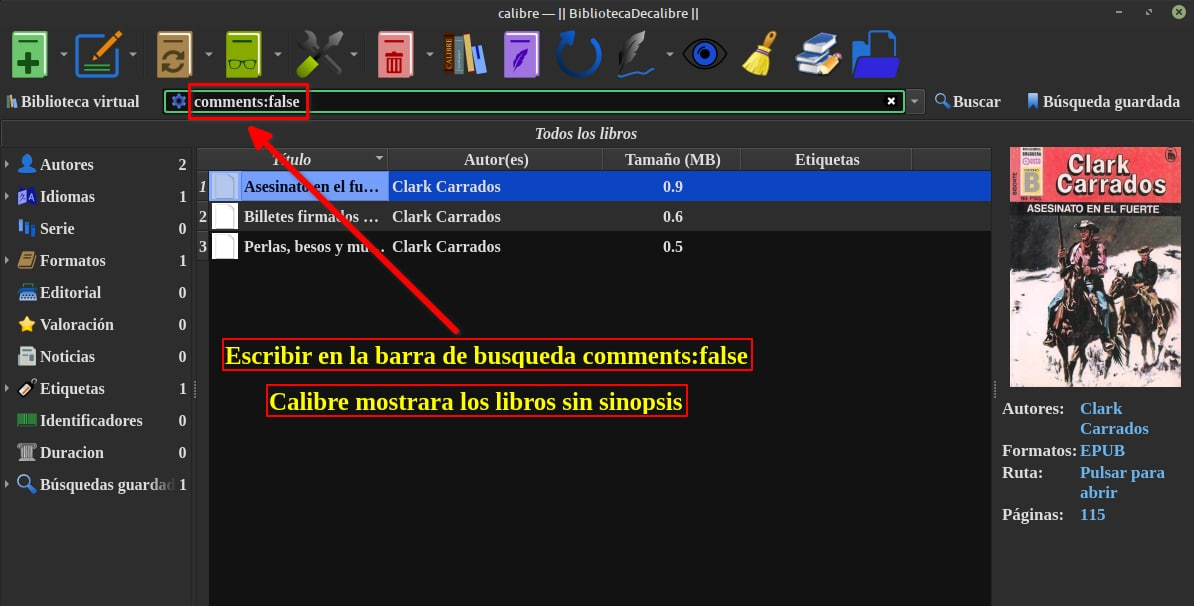Open dropdown arrow next to quill pen

coord(669,54)
